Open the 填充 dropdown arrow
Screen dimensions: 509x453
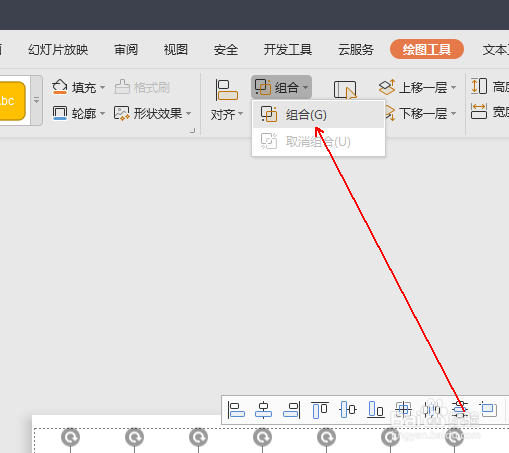102,88
